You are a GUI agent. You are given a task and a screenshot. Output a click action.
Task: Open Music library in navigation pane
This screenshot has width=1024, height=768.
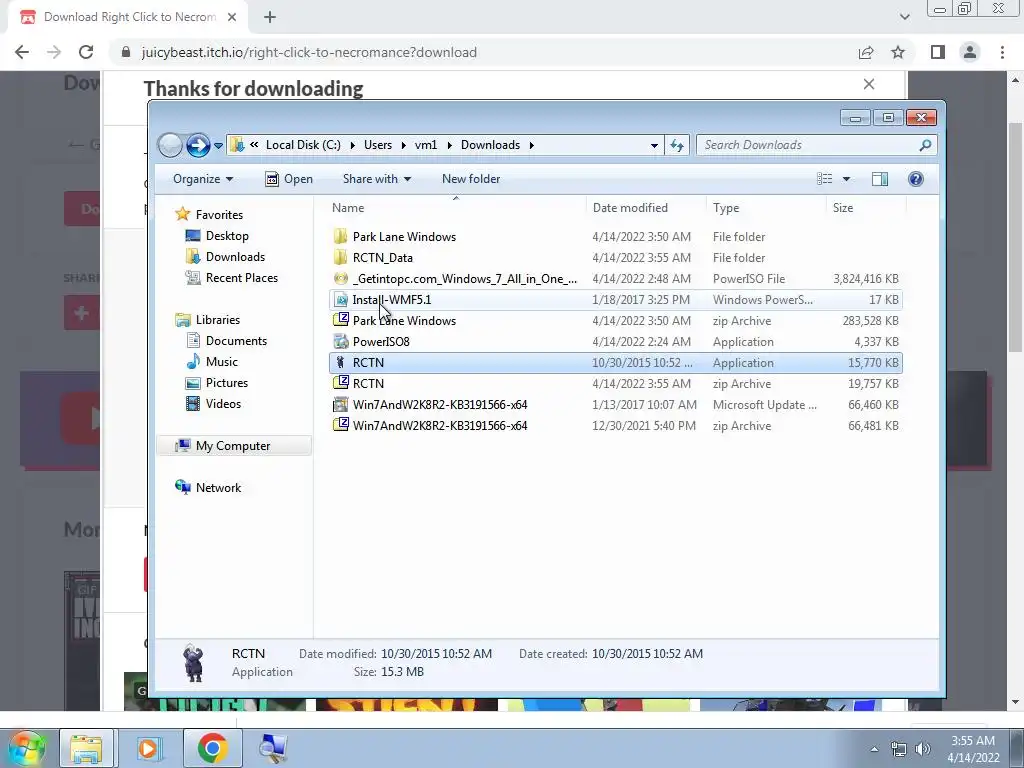click(x=221, y=362)
